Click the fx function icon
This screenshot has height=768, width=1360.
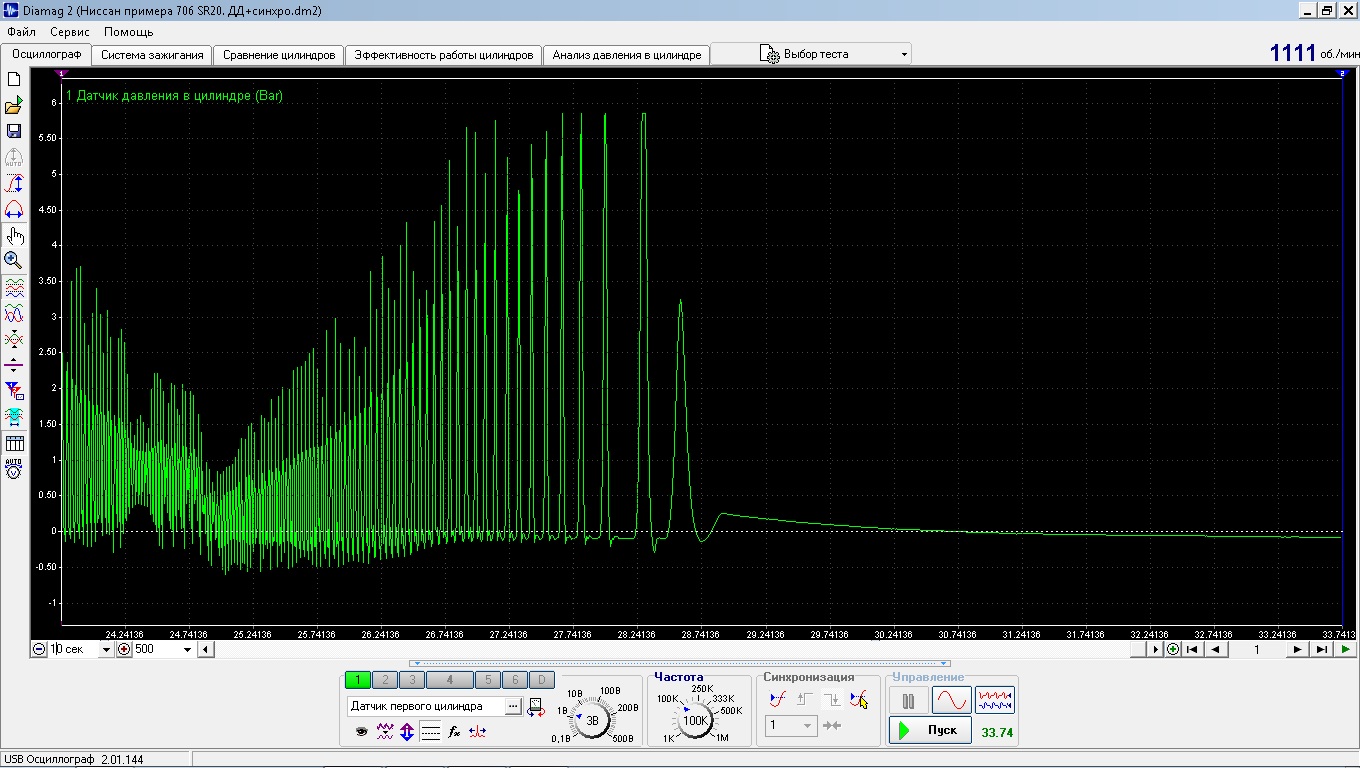(x=454, y=732)
